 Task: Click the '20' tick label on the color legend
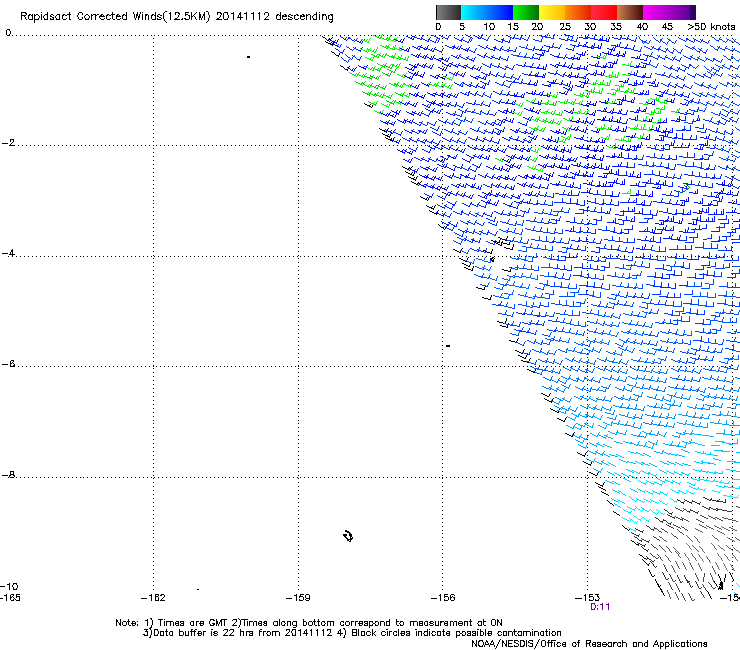pos(537,27)
